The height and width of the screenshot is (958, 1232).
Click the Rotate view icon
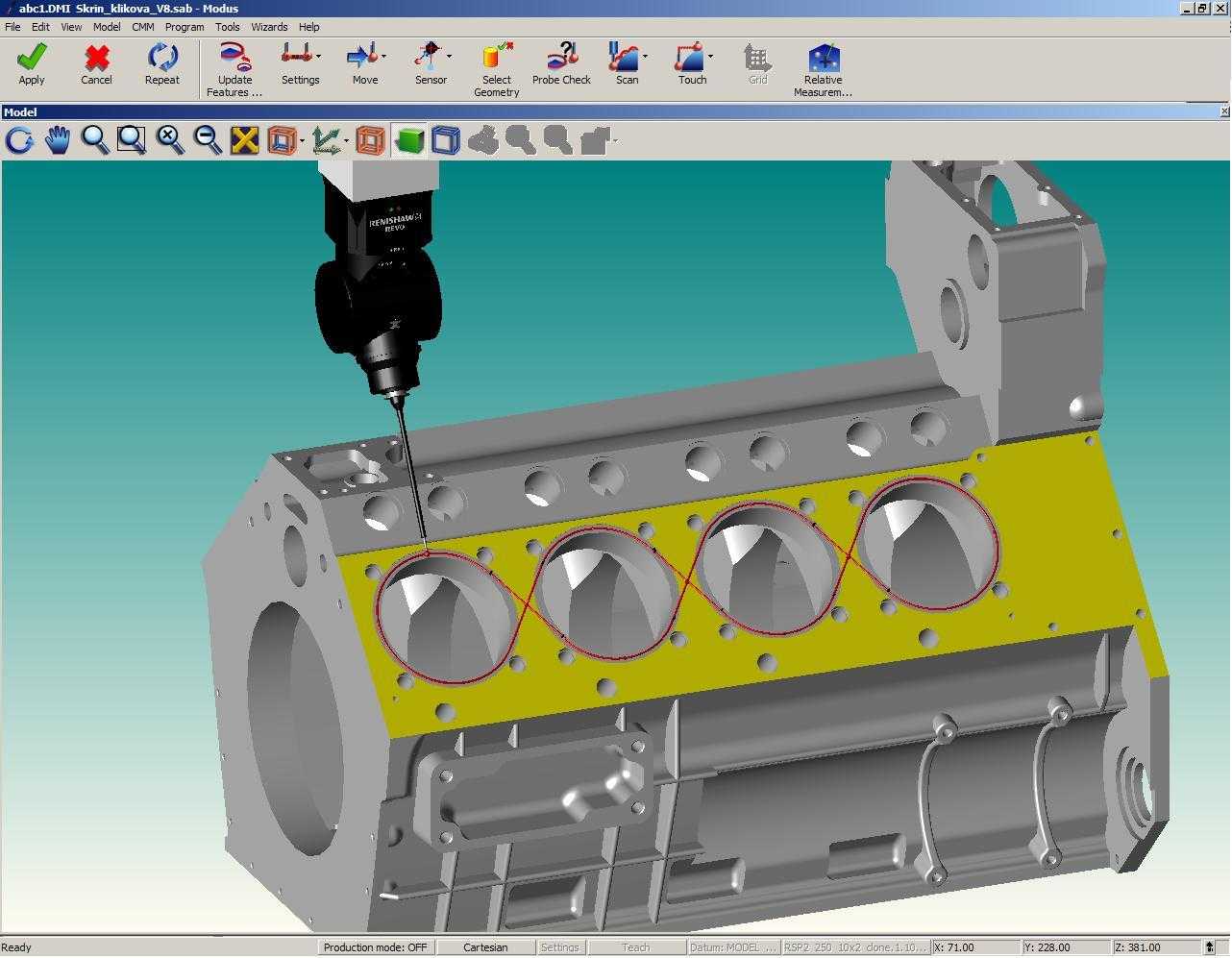click(19, 140)
